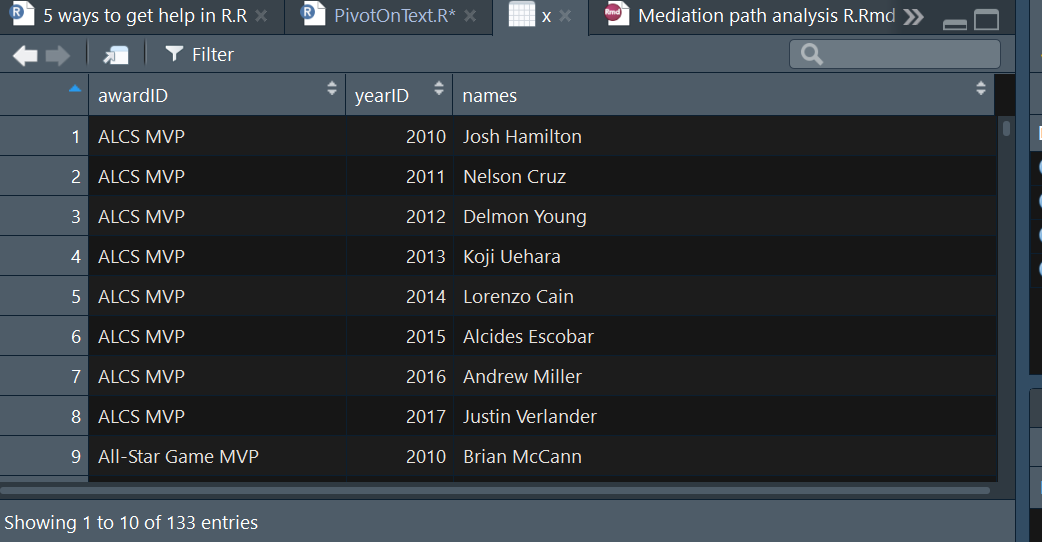Show data viewer in new window
The width and height of the screenshot is (1042, 542).
116,55
